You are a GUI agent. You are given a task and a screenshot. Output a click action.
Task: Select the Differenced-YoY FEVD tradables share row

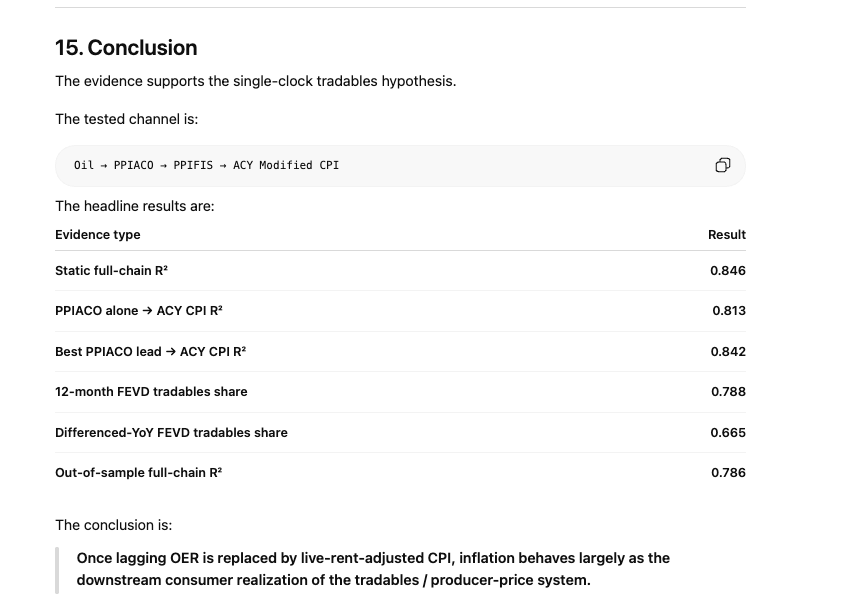[x=400, y=433]
